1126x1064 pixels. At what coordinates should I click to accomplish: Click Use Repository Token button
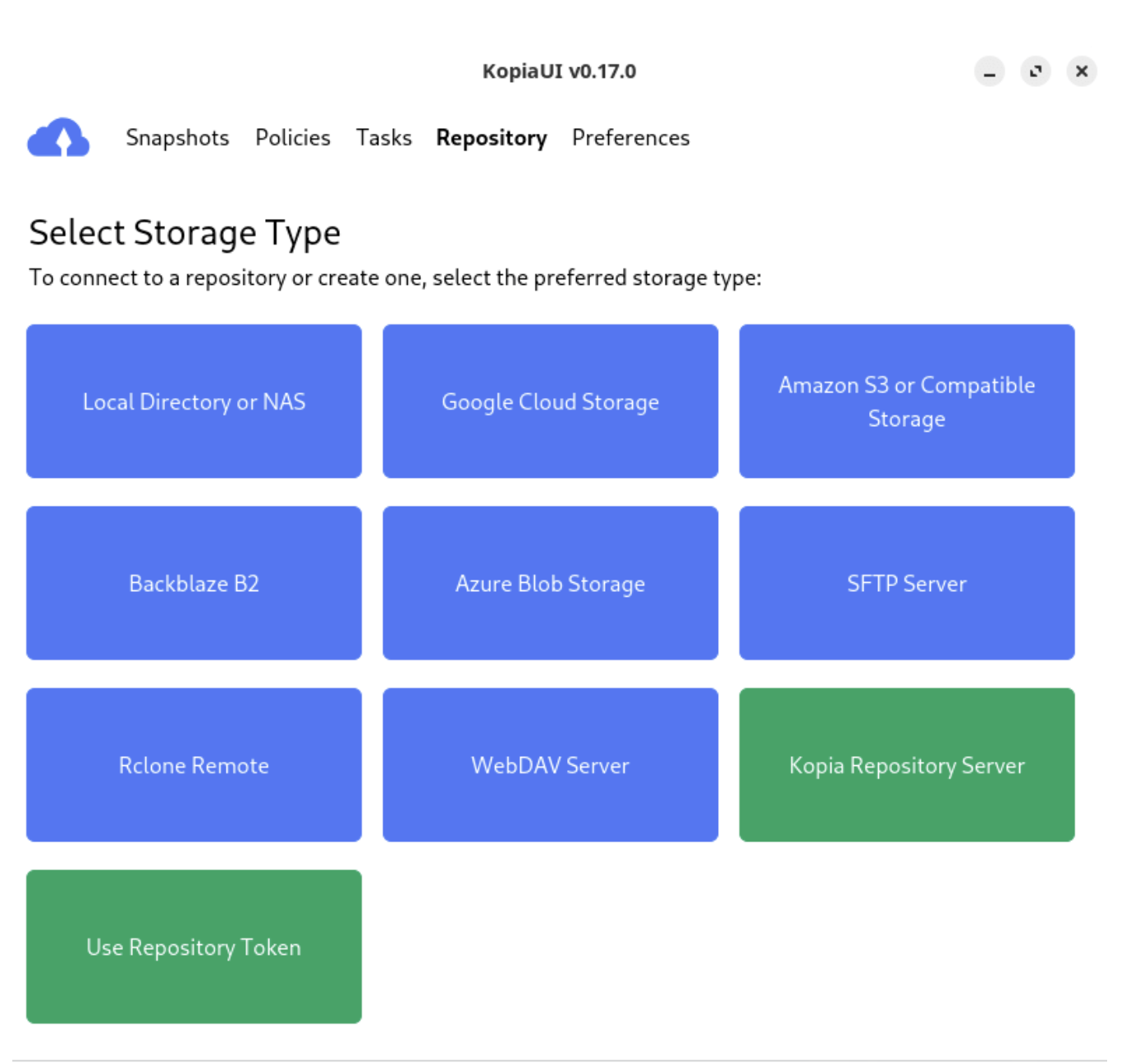click(194, 947)
